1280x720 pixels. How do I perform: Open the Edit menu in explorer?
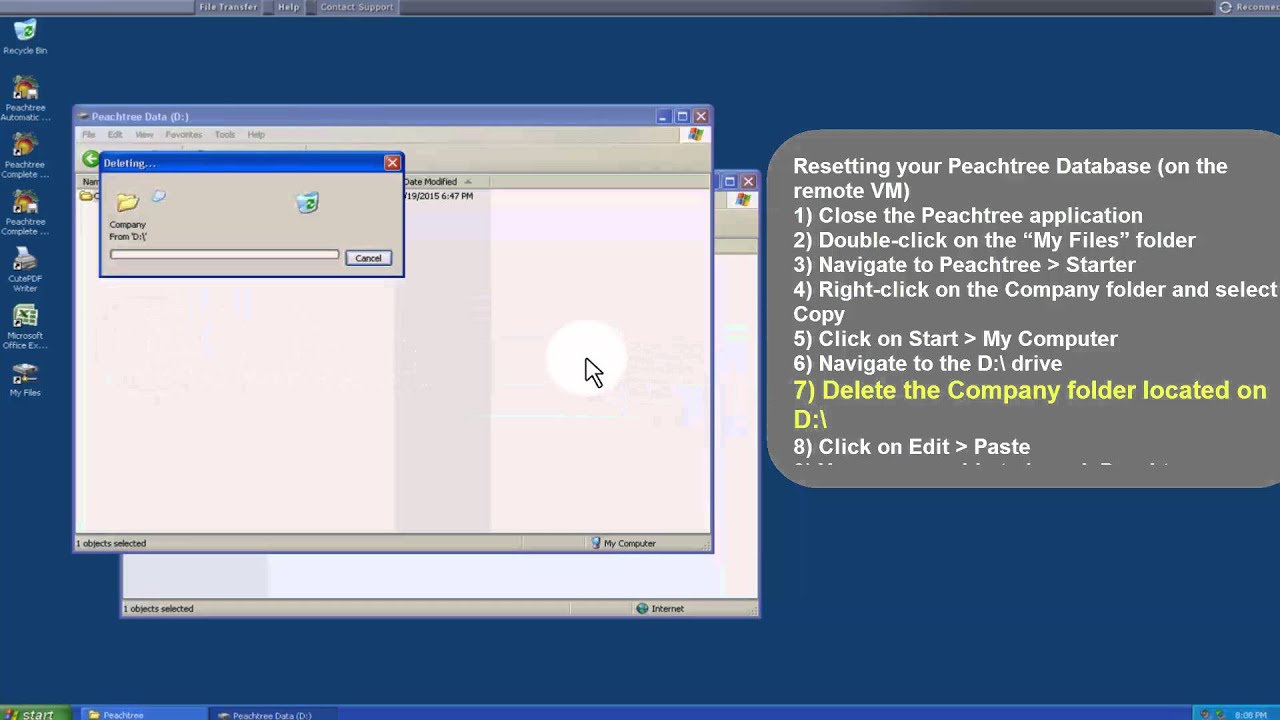click(x=115, y=134)
